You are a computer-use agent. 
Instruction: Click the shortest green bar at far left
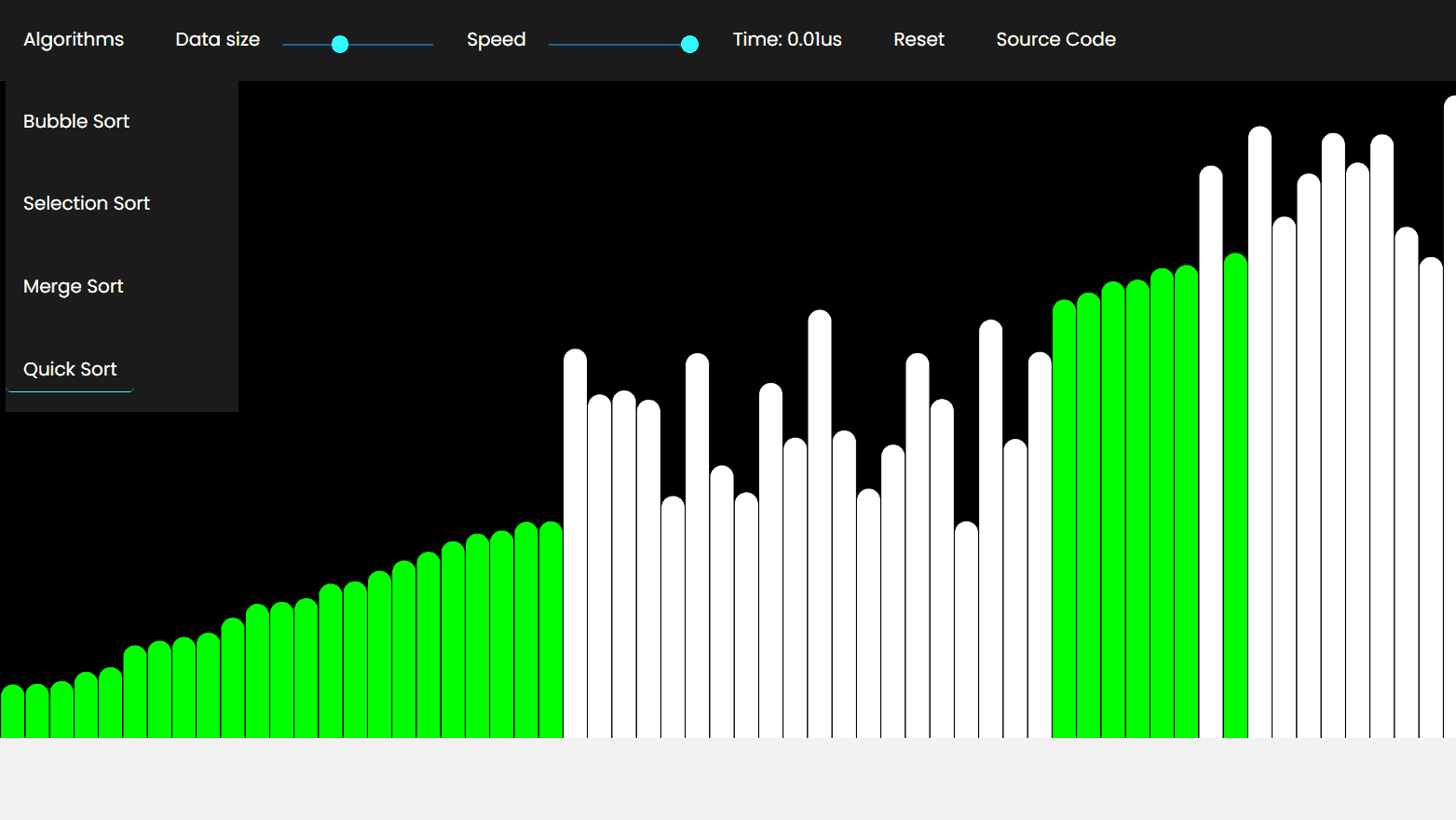click(x=12, y=713)
